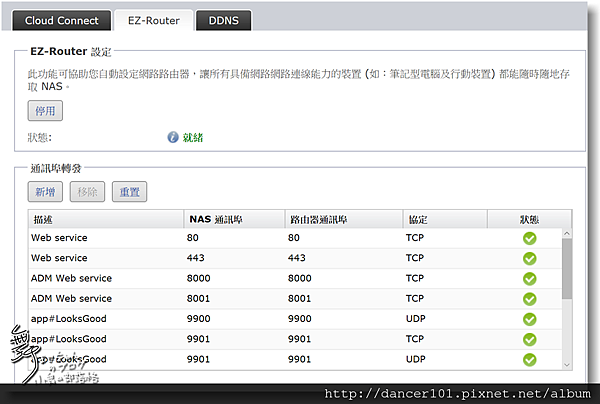Click the UDP protocol cell for port 9900
Image resolution: width=600 pixels, height=404 pixels.
click(x=416, y=319)
